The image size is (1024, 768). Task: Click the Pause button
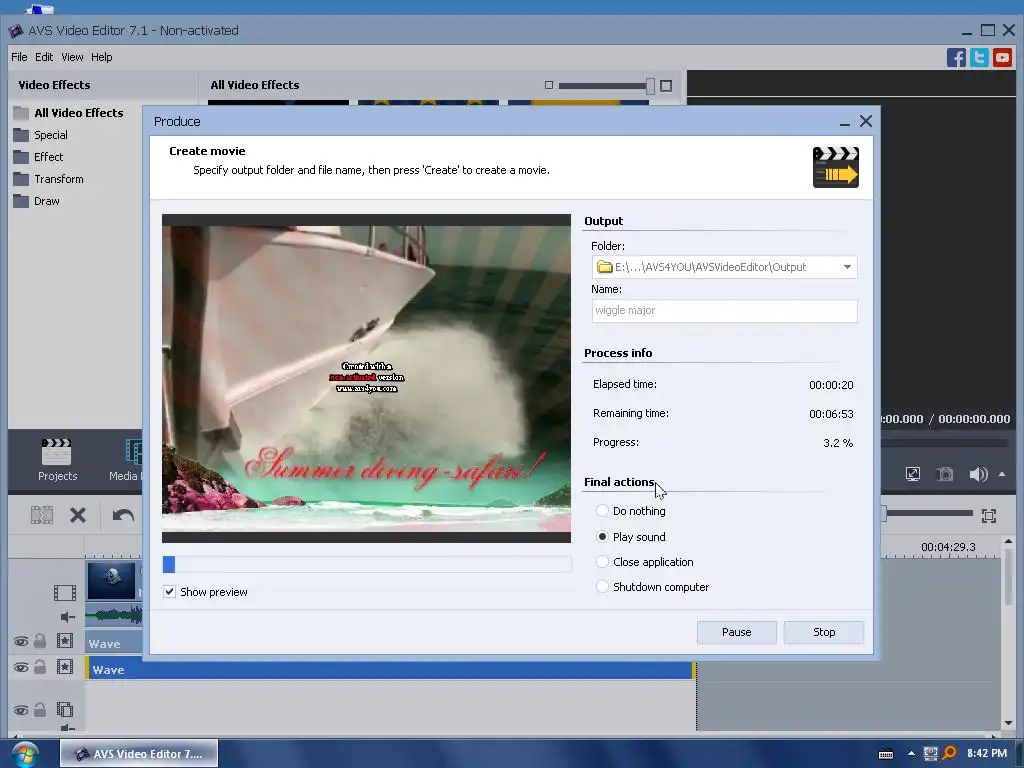(x=736, y=632)
